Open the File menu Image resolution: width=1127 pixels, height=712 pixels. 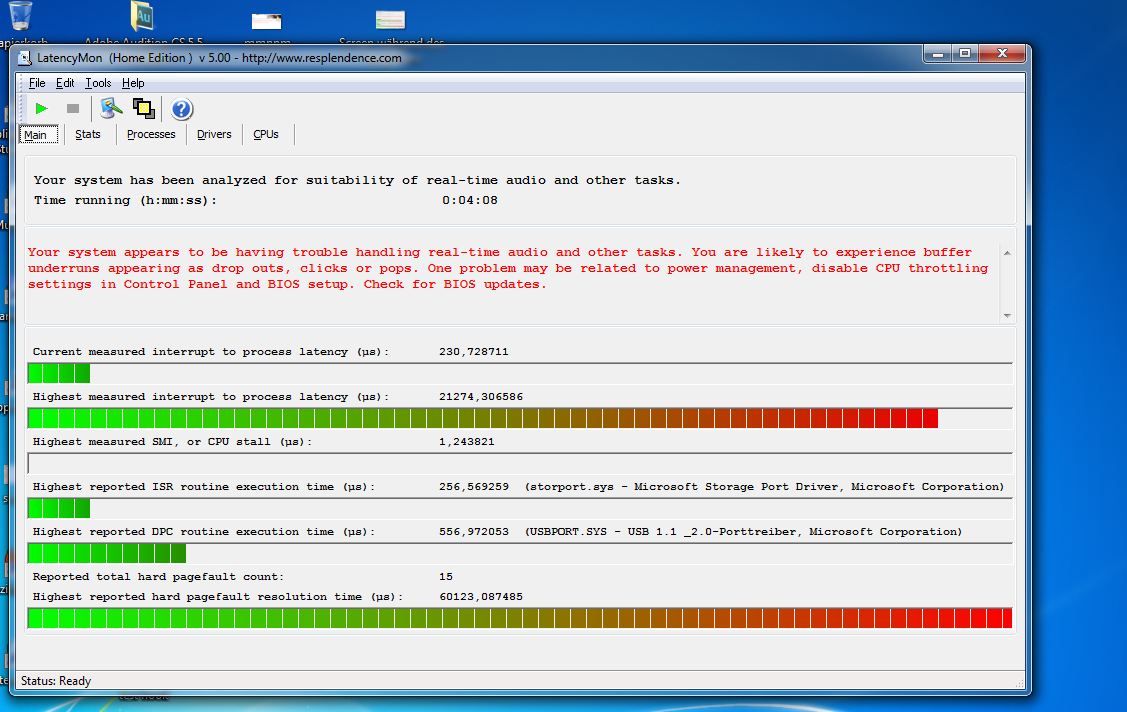(37, 83)
